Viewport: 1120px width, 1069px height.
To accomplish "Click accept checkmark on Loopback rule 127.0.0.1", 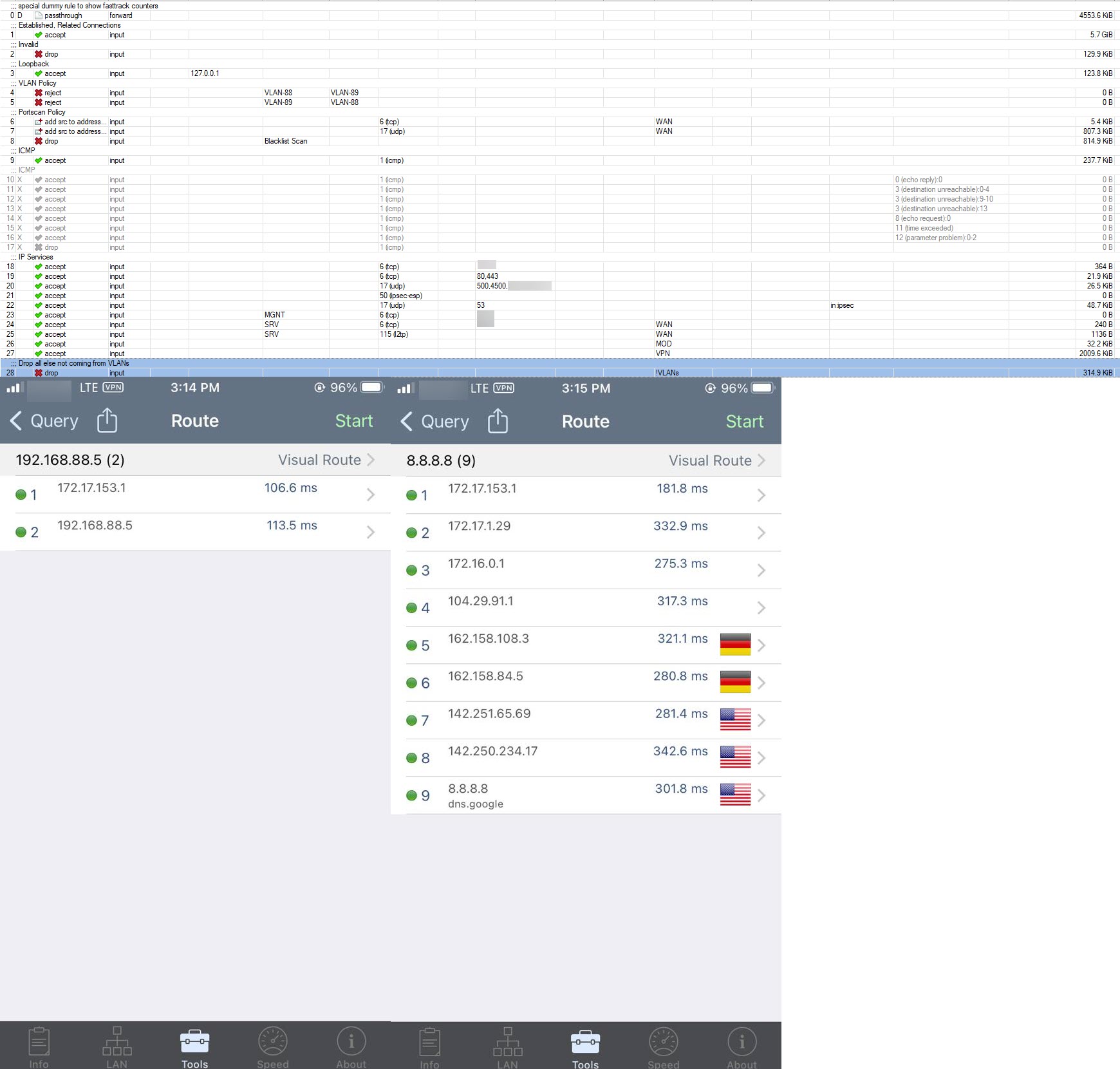I will (39, 73).
